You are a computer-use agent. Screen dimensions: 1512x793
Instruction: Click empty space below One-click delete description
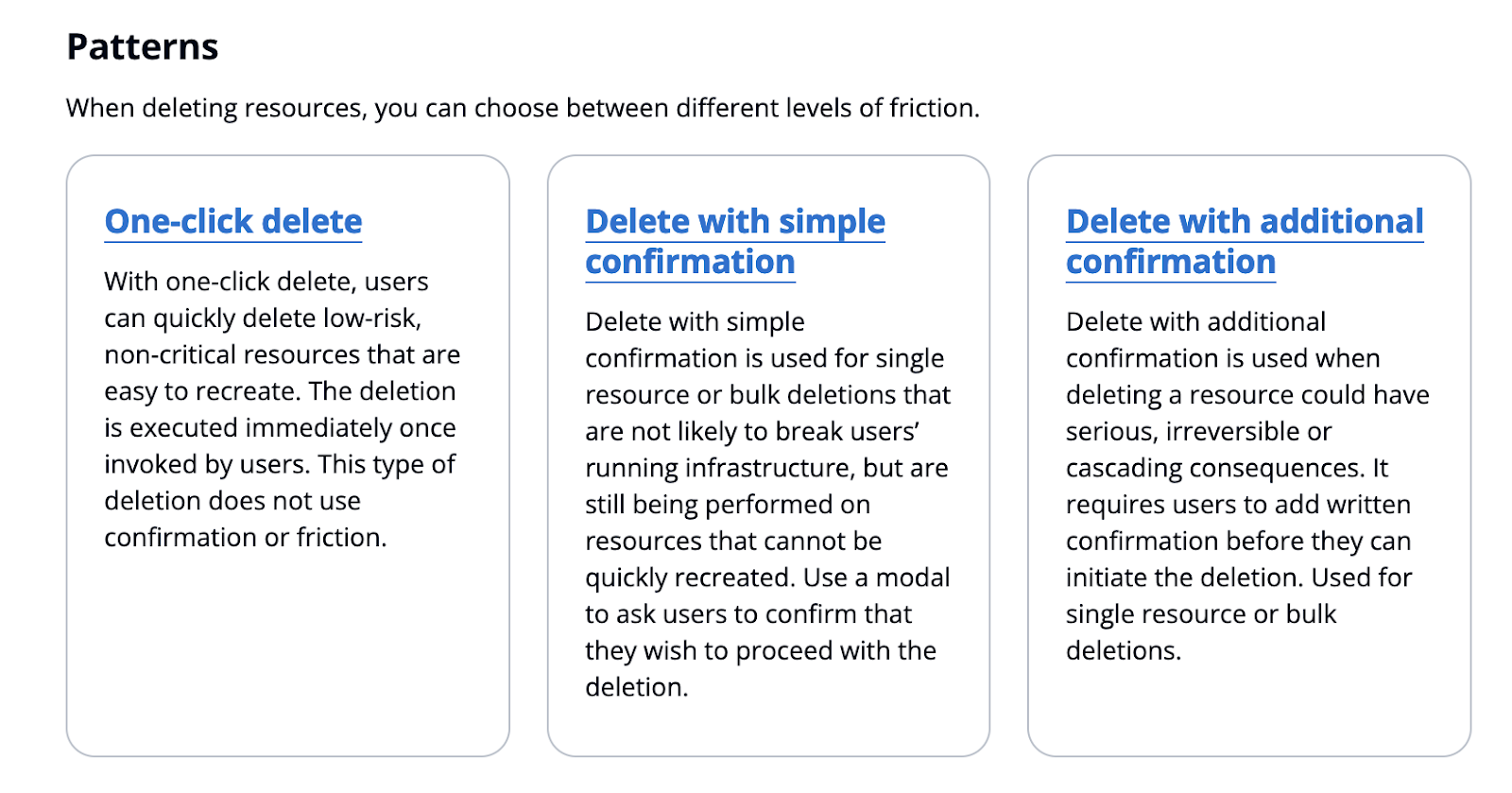tap(288, 652)
